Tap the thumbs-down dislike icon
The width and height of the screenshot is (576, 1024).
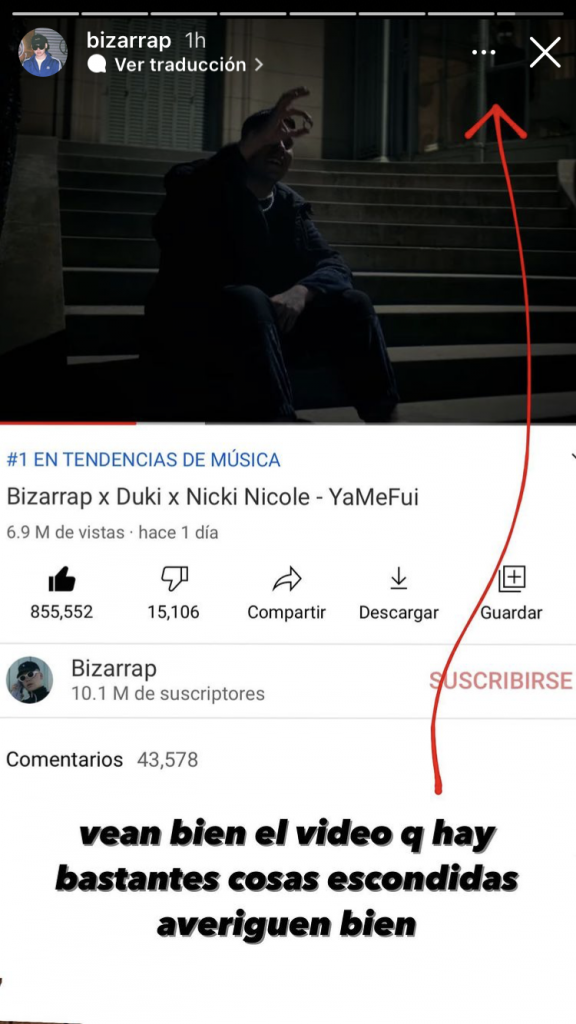174,579
